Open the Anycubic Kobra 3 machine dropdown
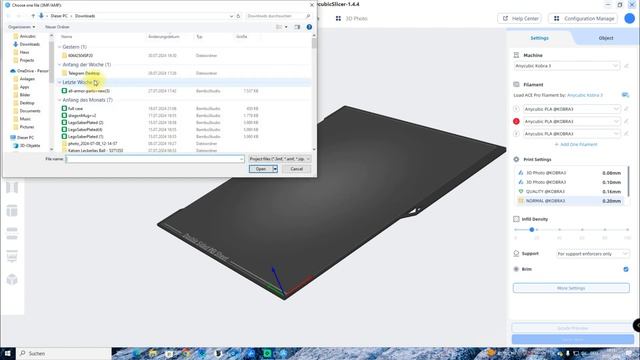This screenshot has width=640, height=360. pos(567,66)
